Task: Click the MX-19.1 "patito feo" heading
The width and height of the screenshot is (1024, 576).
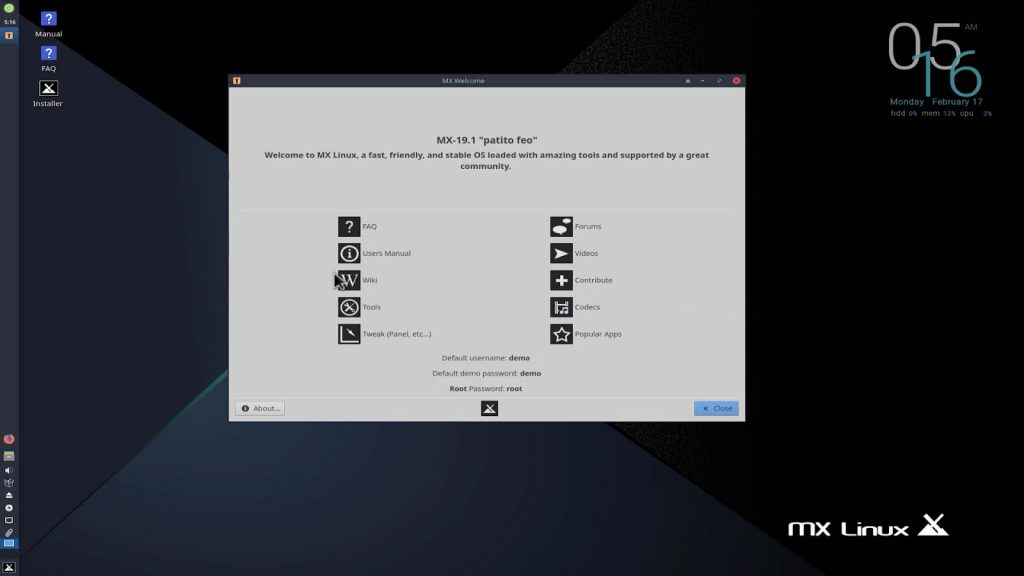Action: coord(487,140)
